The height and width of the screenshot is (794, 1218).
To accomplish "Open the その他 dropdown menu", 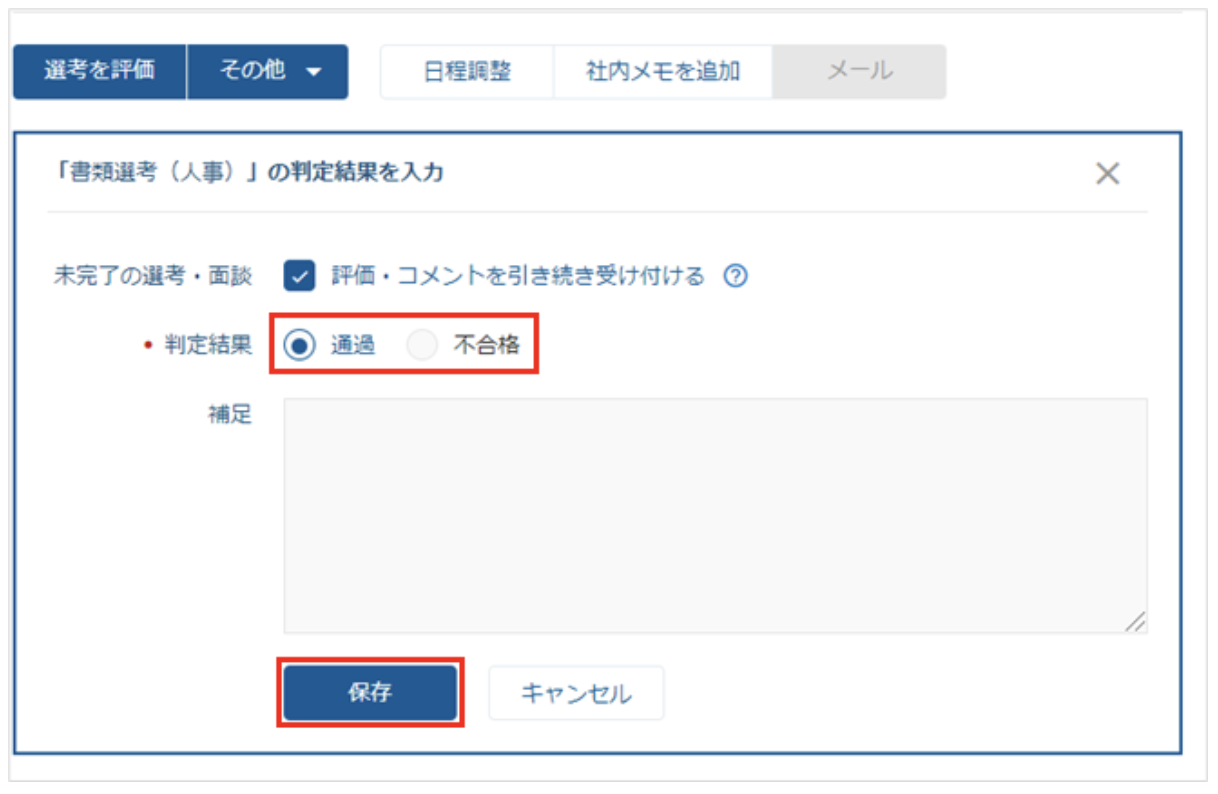I will point(268,72).
